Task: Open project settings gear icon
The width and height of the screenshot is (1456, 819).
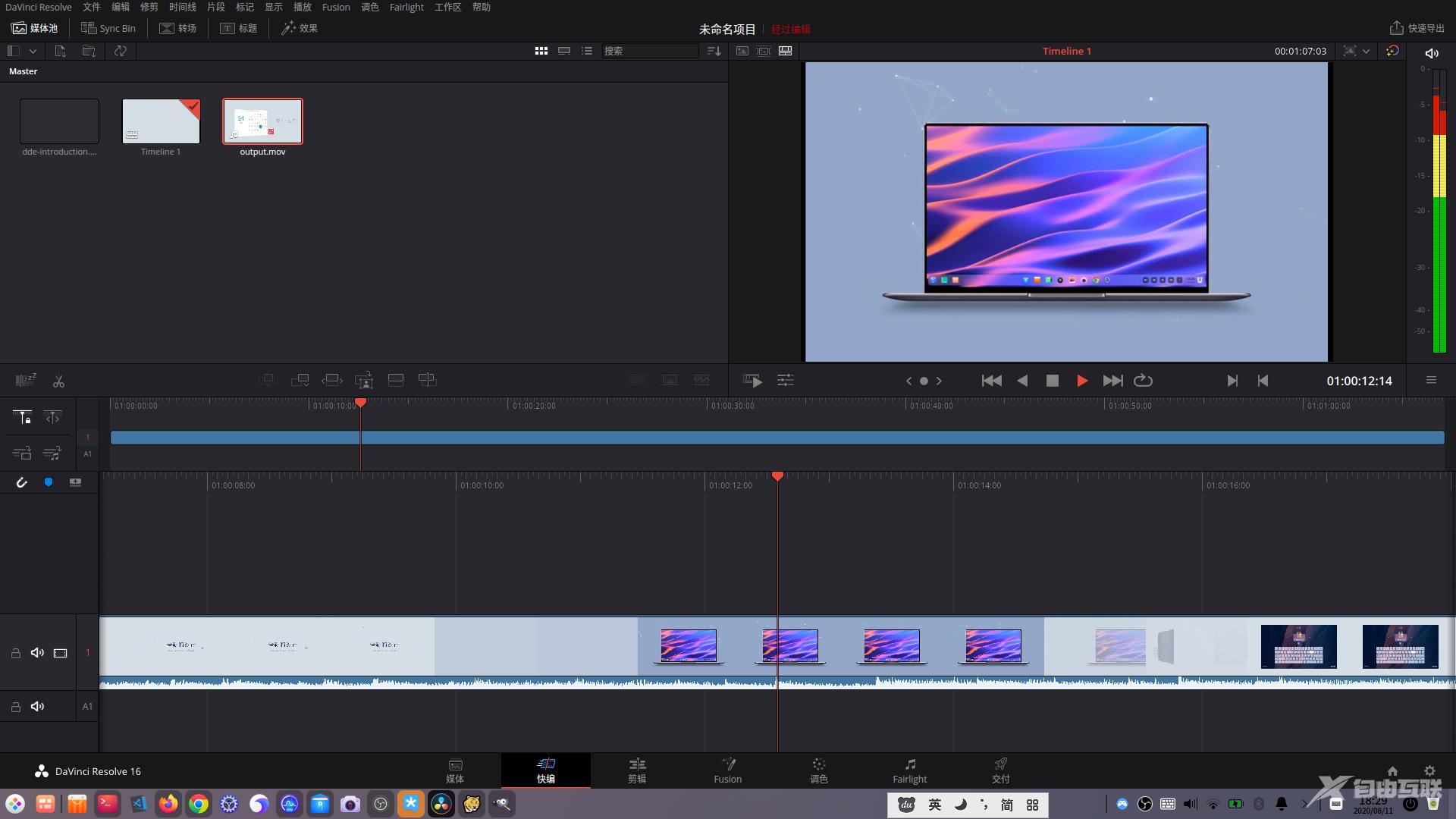Action: (x=1429, y=770)
